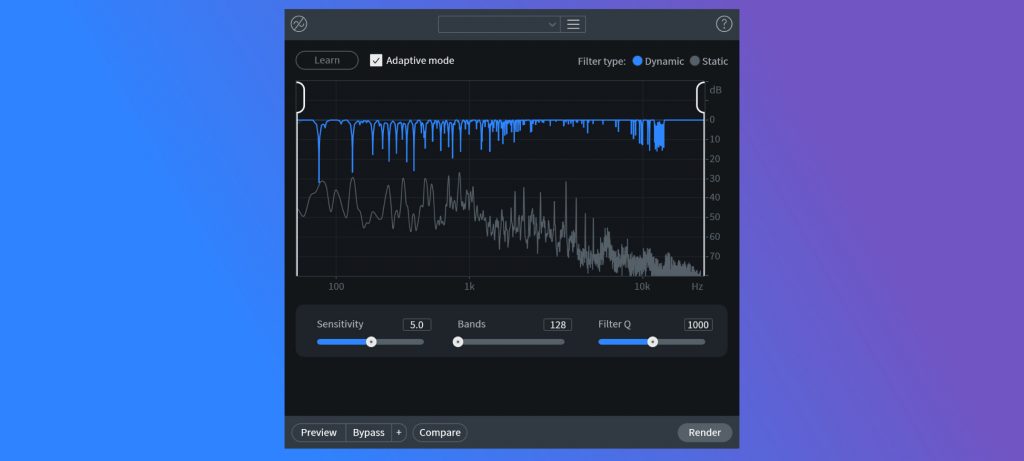Screen dimensions: 1024x461
Task: Toggle the Adaptive mode checkbox
Action: click(x=376, y=61)
